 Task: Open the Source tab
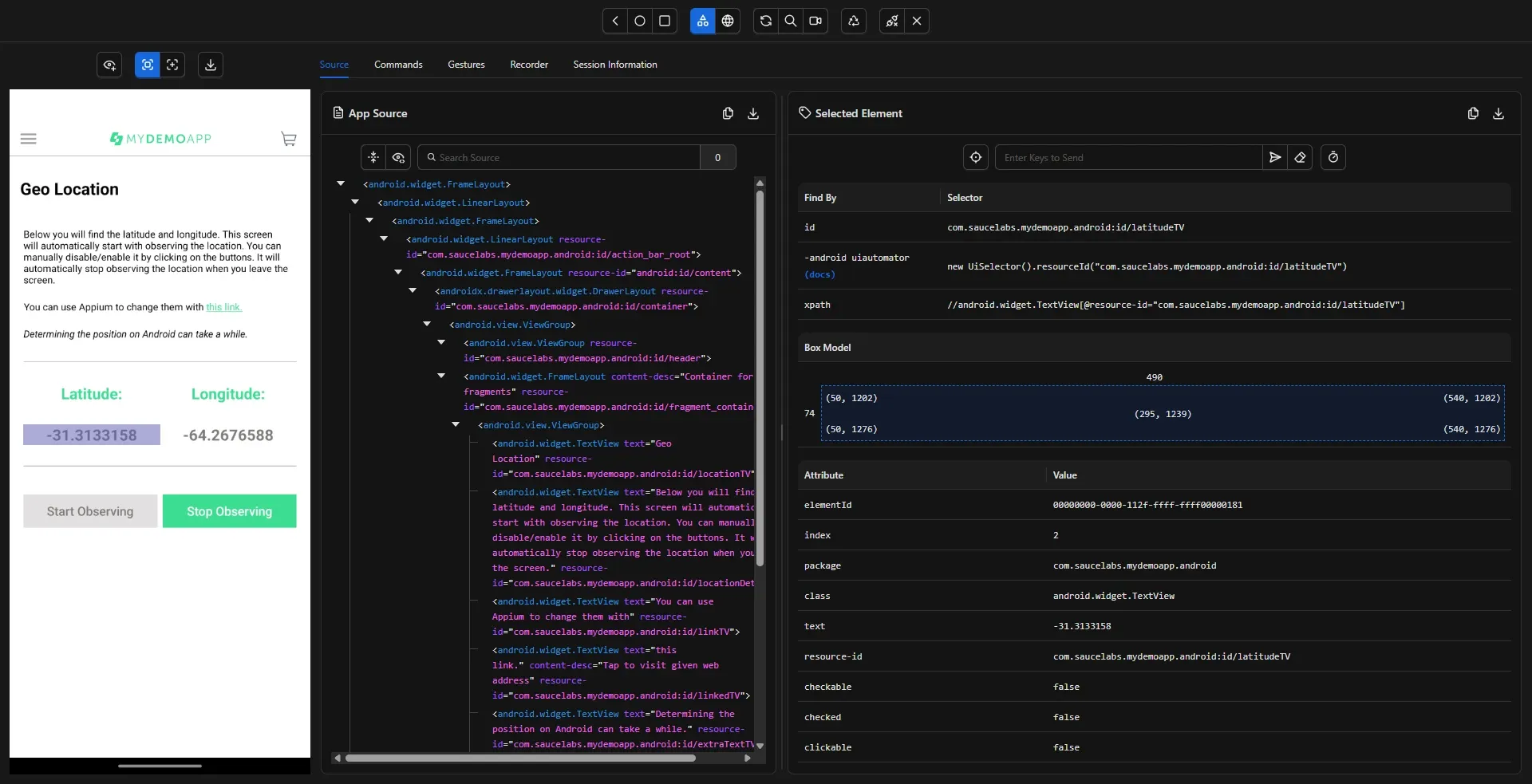point(334,65)
